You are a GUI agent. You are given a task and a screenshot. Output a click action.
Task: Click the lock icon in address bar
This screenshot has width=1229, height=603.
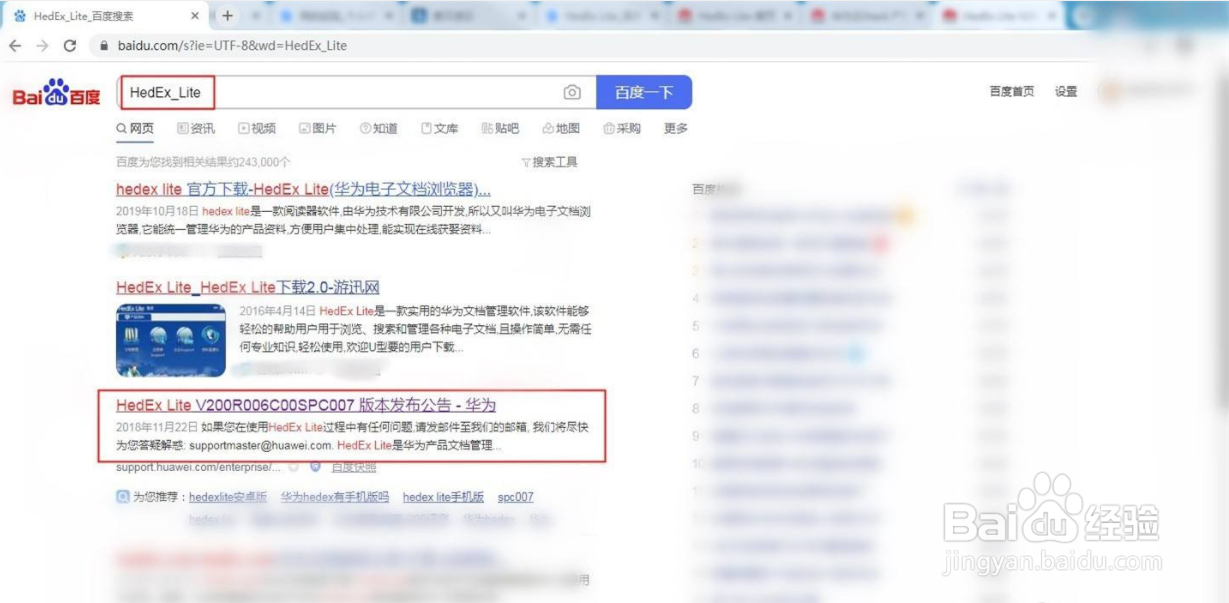pos(104,46)
